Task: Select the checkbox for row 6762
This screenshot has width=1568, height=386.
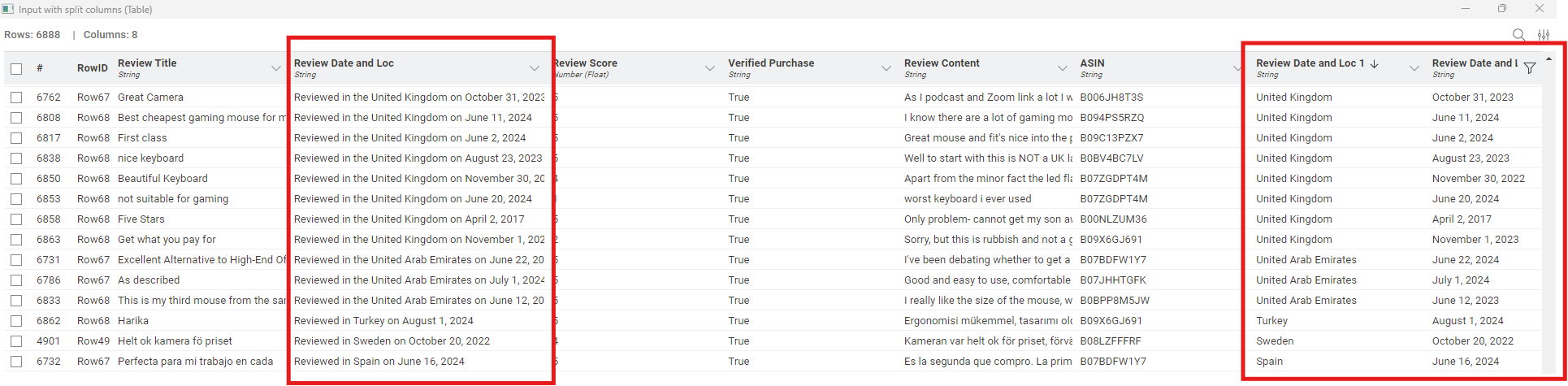Action: coord(16,98)
